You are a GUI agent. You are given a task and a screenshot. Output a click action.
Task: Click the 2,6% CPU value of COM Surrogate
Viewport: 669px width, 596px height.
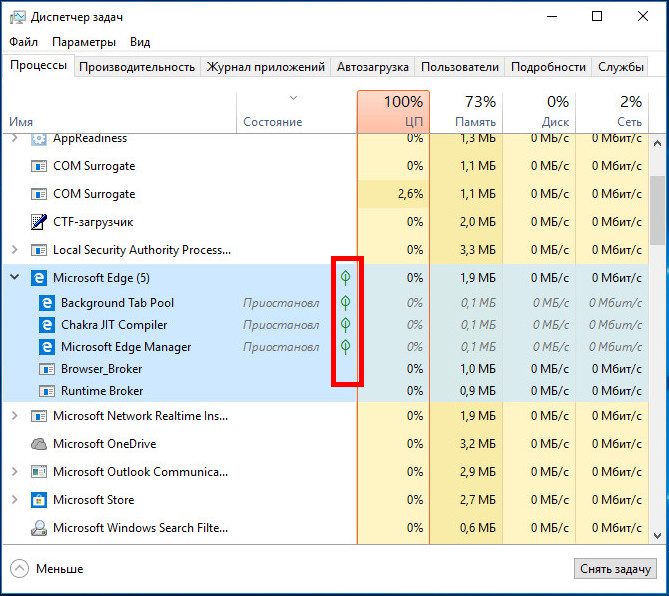pyautogui.click(x=410, y=194)
